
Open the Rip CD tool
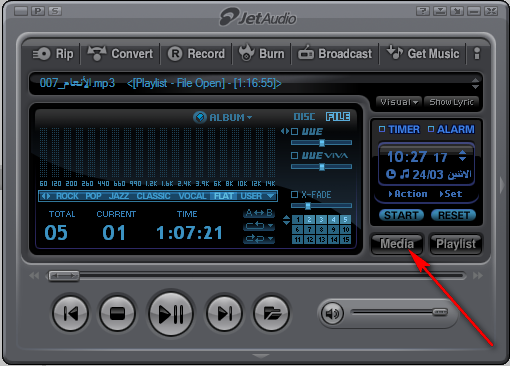point(53,54)
